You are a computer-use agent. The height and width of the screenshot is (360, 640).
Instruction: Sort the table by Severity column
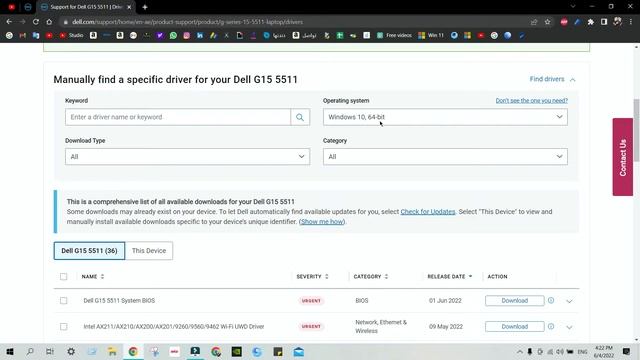click(312, 277)
